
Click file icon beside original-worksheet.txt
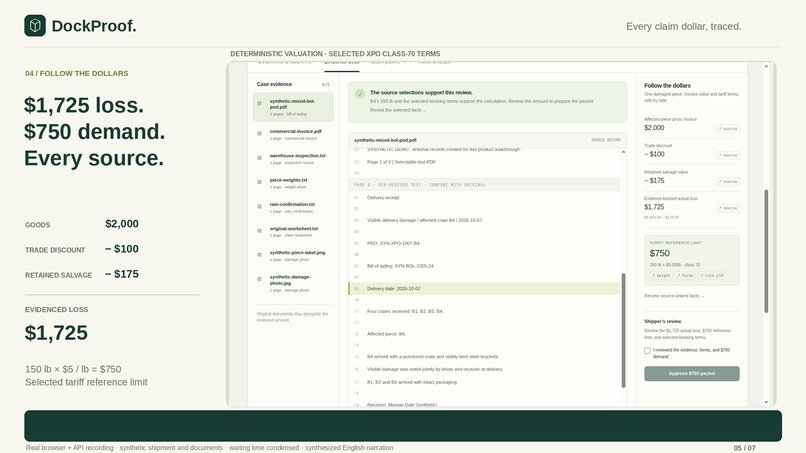click(x=260, y=230)
